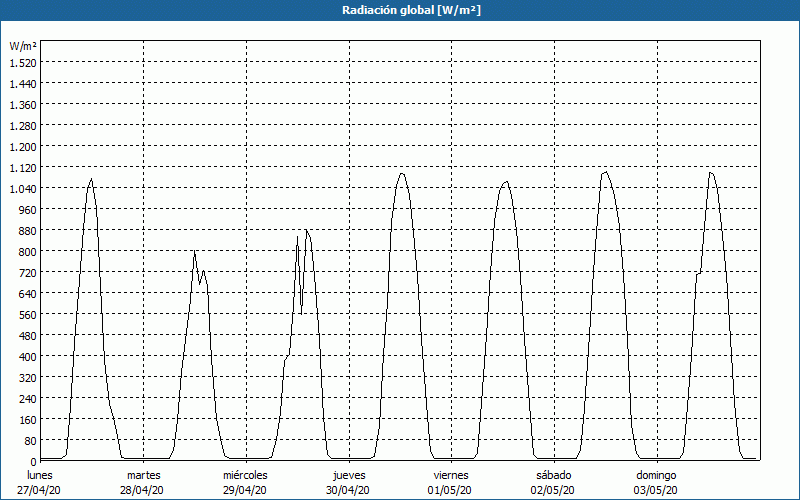Click the 'viernes' axis label

pos(451,474)
